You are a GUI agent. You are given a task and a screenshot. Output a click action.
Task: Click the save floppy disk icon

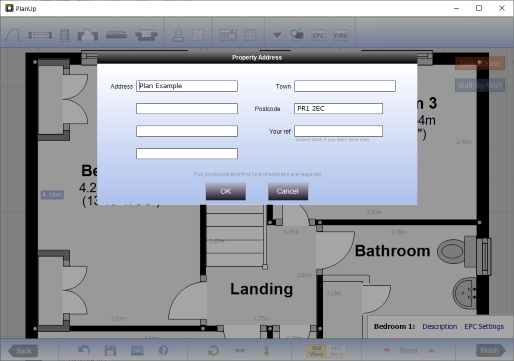click(x=110, y=350)
